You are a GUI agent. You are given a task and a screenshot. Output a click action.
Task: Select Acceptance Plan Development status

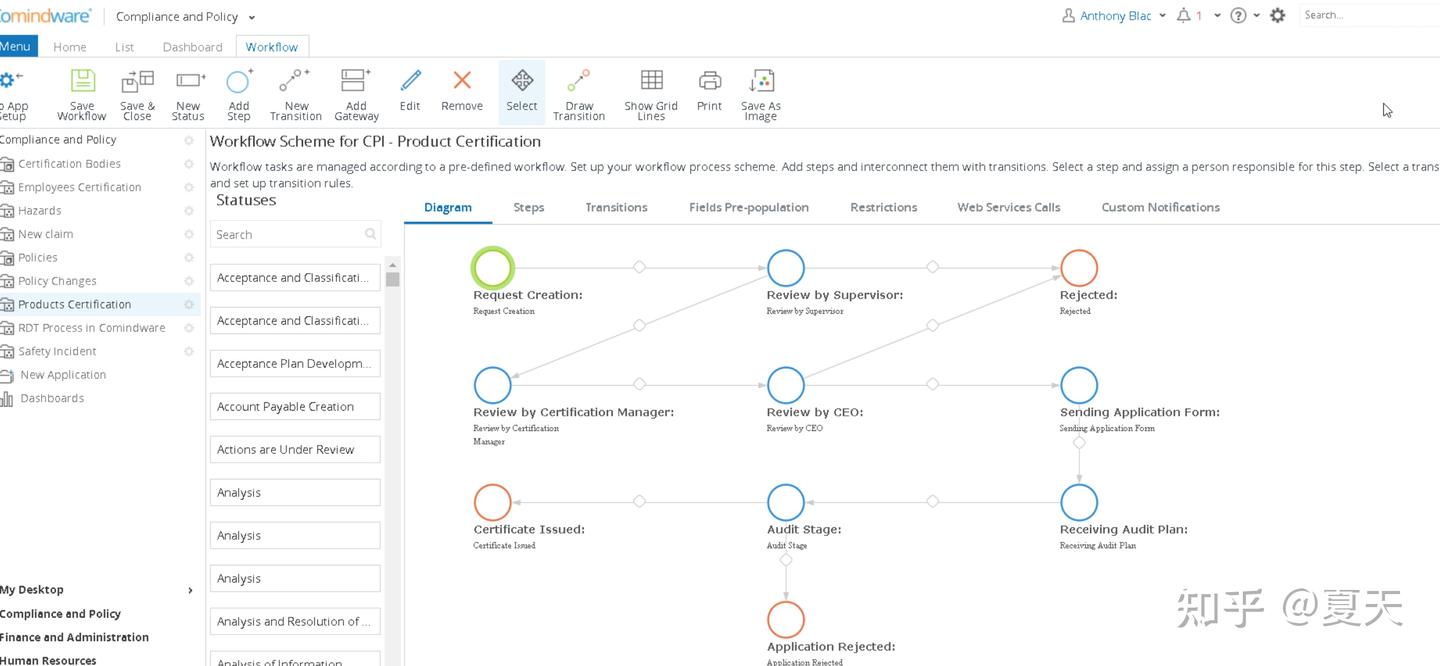pos(295,363)
